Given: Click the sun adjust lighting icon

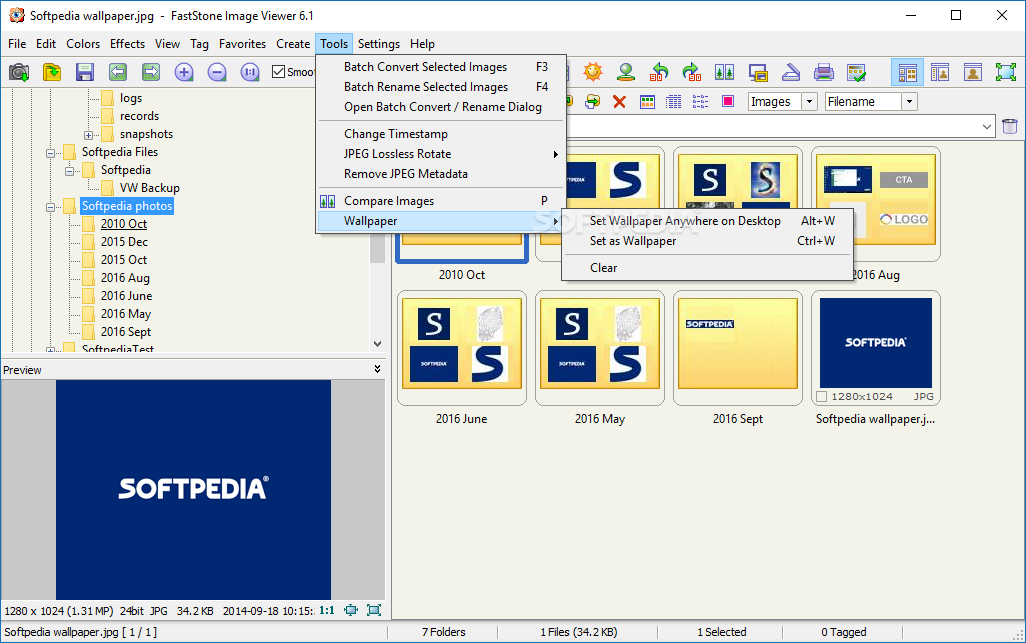Looking at the screenshot, I should [x=593, y=72].
